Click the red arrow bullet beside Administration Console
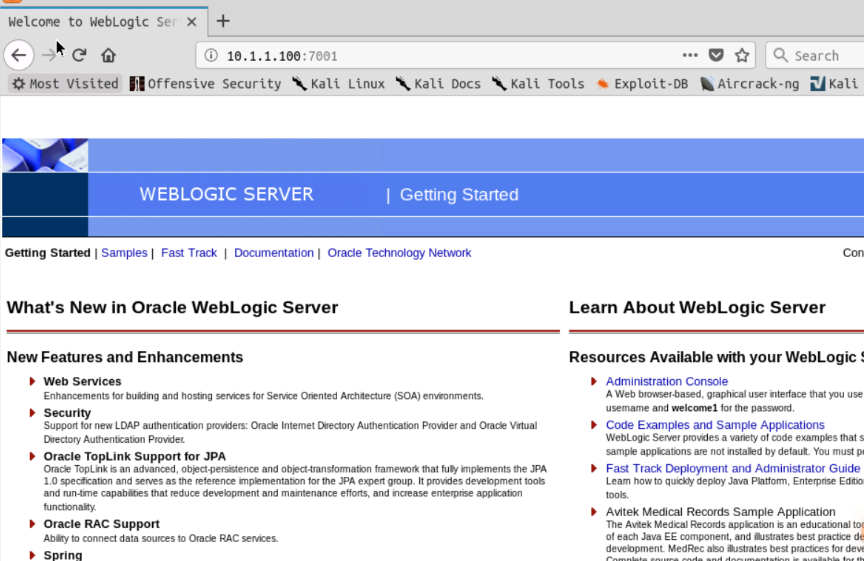 point(594,381)
